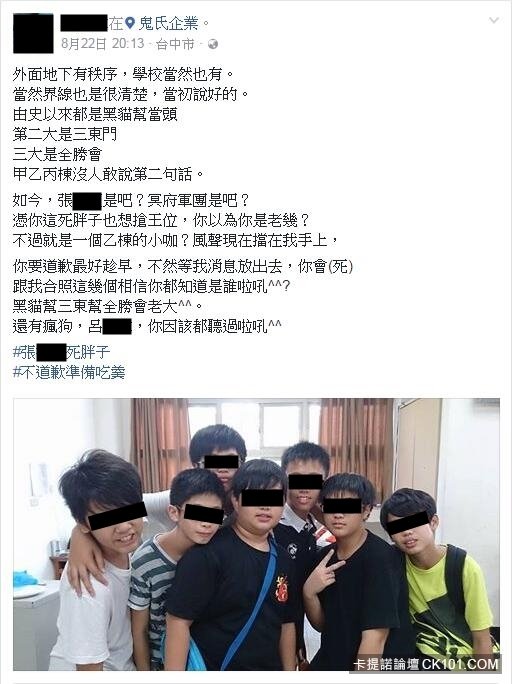Screen dimensions: 512x684
Task: Click the 卡提諾論壇 watermark label
Action: (386, 664)
